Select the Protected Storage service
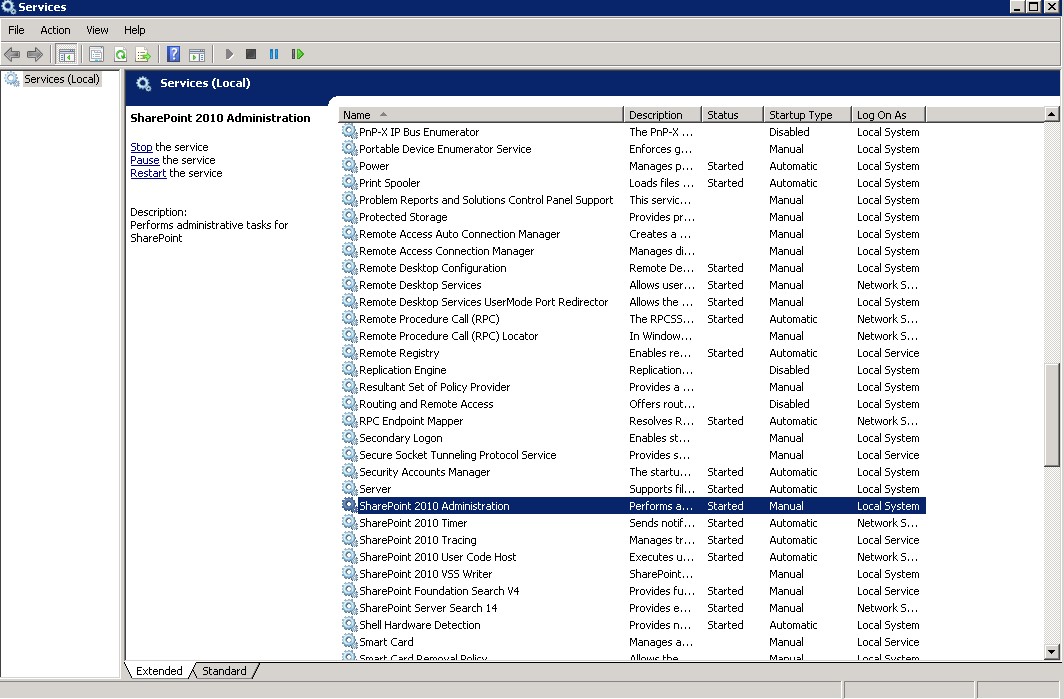Screen dimensions: 1064x699 click(x=632, y=216)
